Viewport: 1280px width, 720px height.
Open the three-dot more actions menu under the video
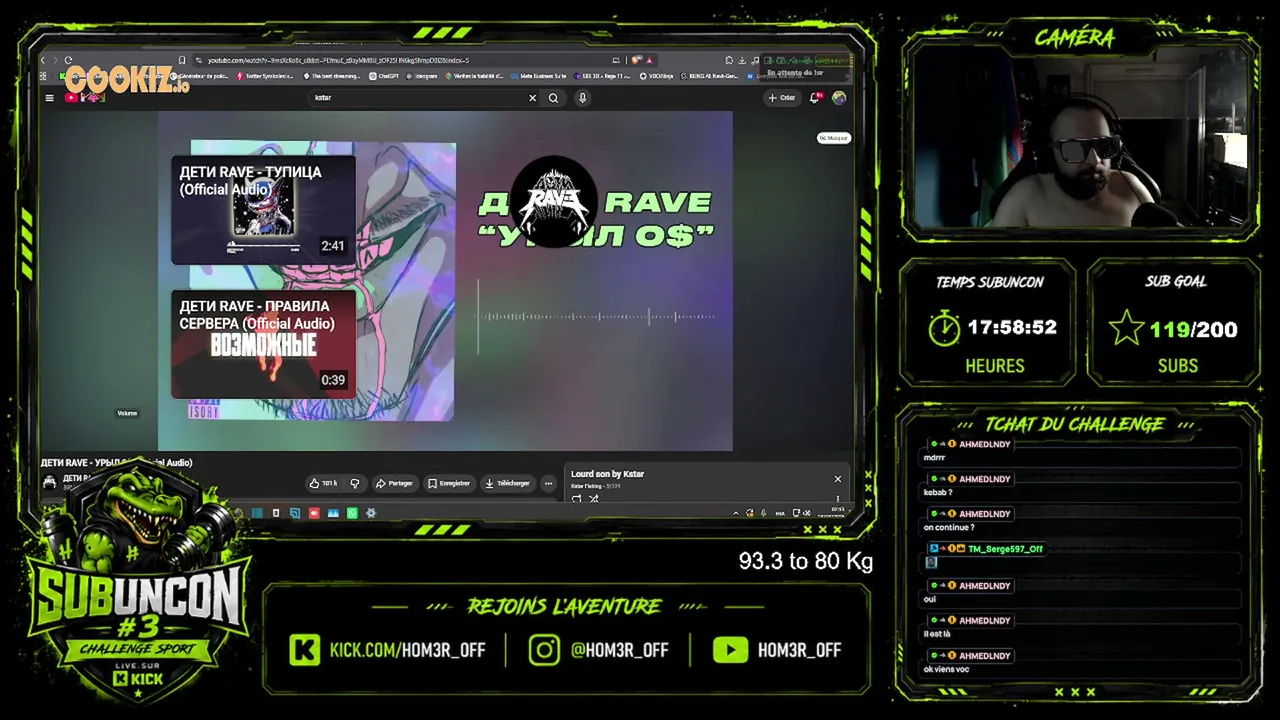548,483
